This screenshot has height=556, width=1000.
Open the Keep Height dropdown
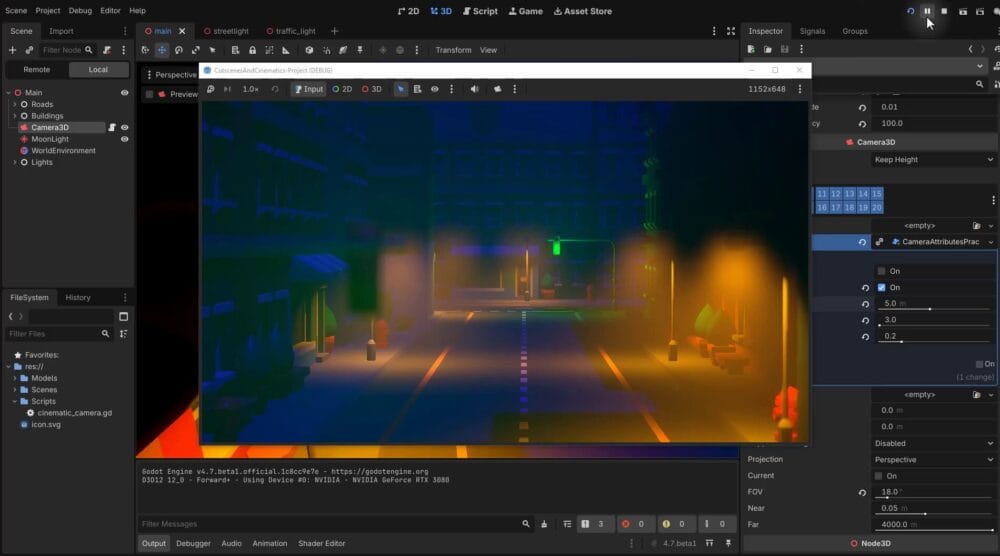(x=933, y=159)
